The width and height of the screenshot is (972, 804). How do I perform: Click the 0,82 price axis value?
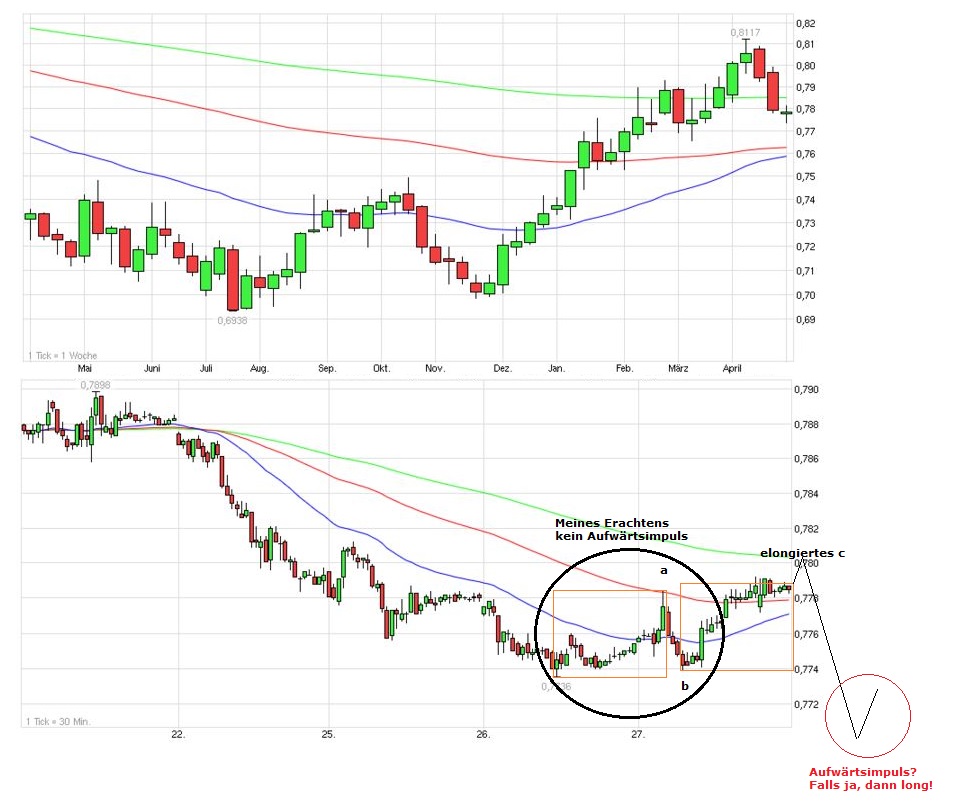pos(806,23)
